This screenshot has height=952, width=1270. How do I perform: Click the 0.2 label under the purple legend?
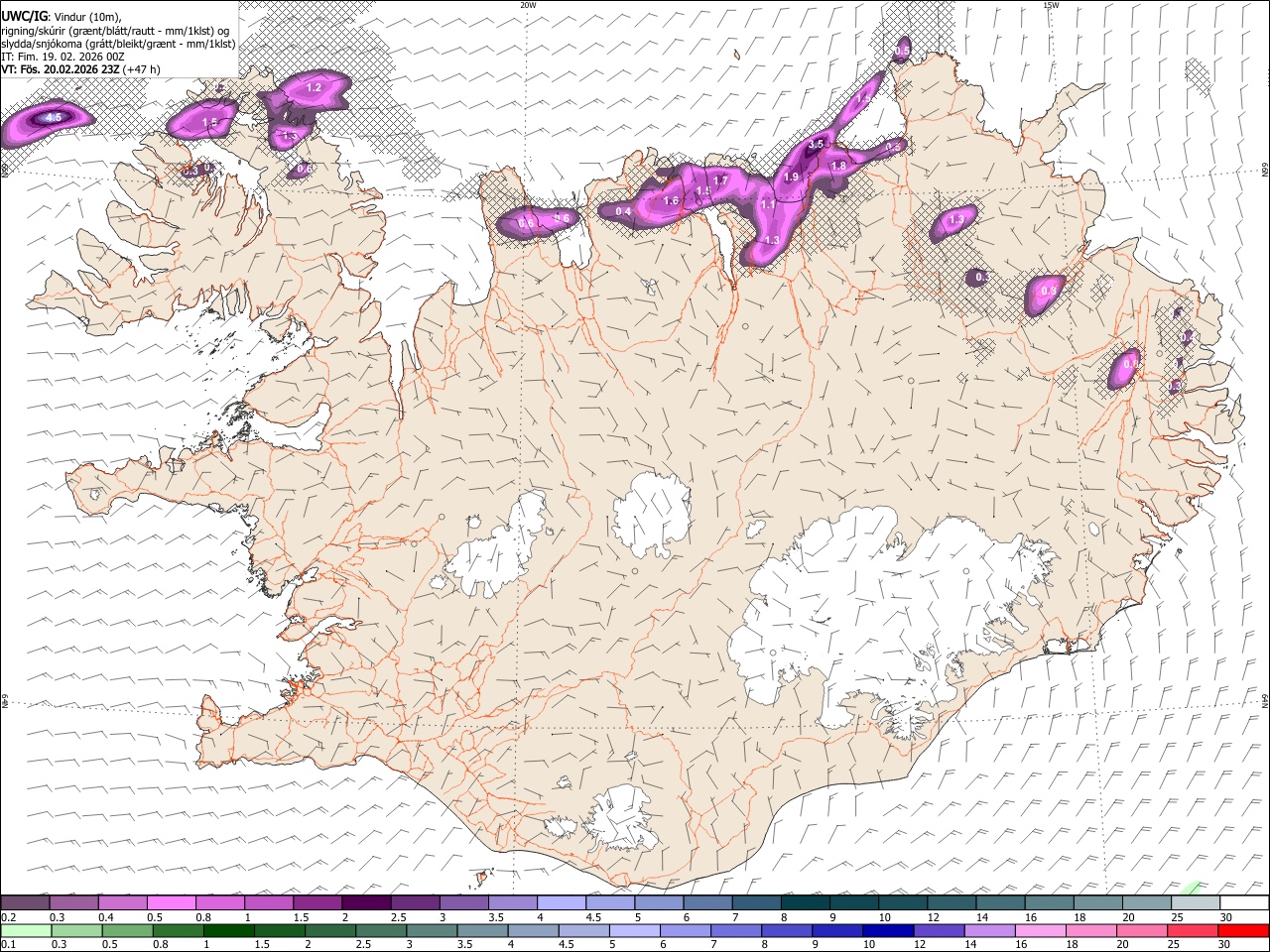click(x=9, y=917)
